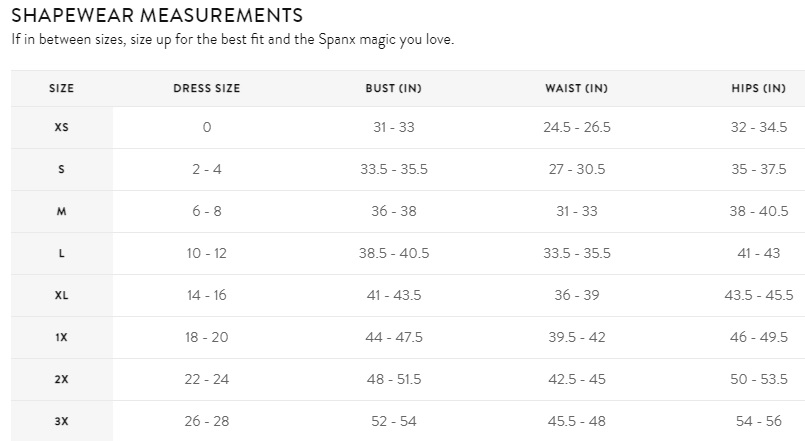The height and width of the screenshot is (441, 805).
Task: Click the BUST (IN) column header
Action: coord(393,88)
